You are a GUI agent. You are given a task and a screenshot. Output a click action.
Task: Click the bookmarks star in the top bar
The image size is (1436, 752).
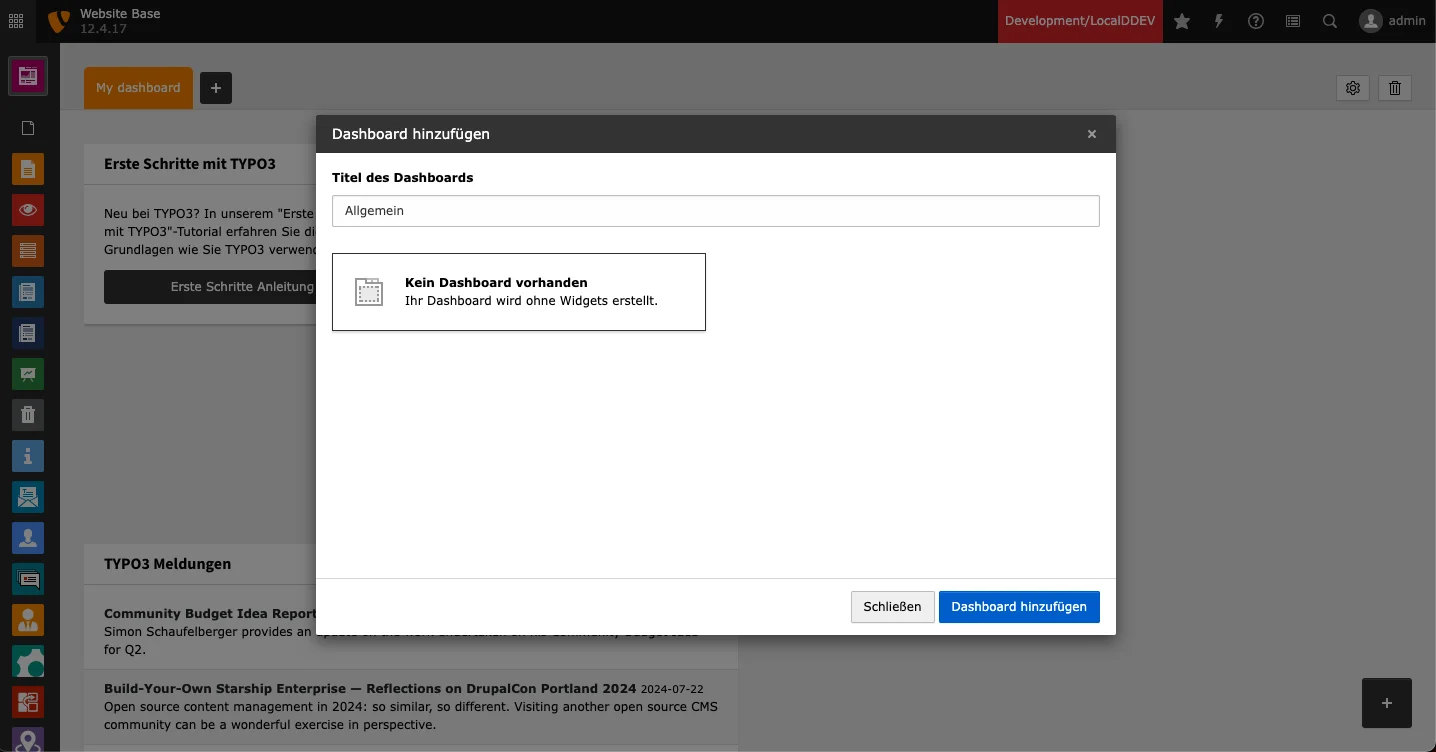point(1182,21)
